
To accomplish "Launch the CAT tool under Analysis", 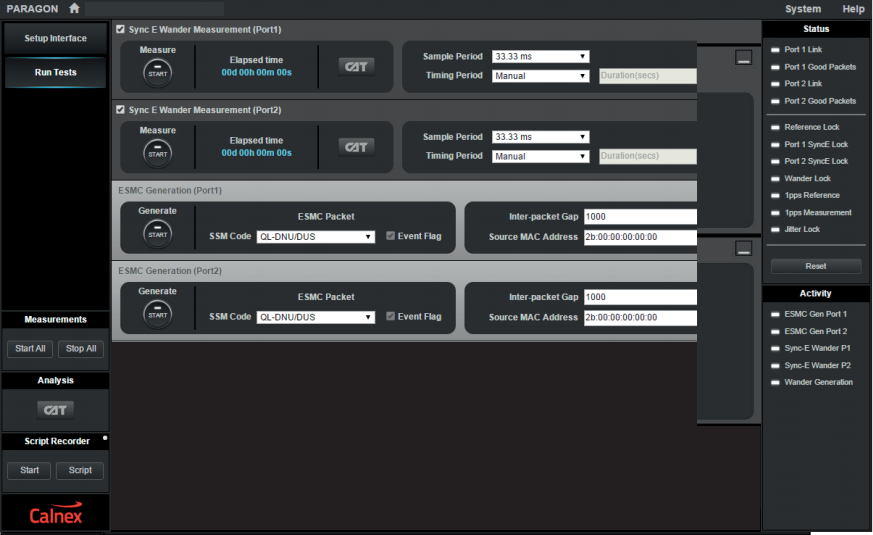I will point(55,409).
